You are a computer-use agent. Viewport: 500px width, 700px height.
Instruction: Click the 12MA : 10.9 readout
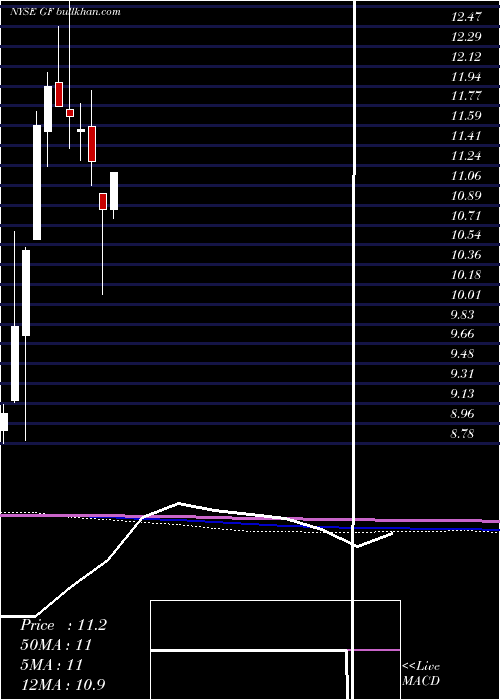63,685
